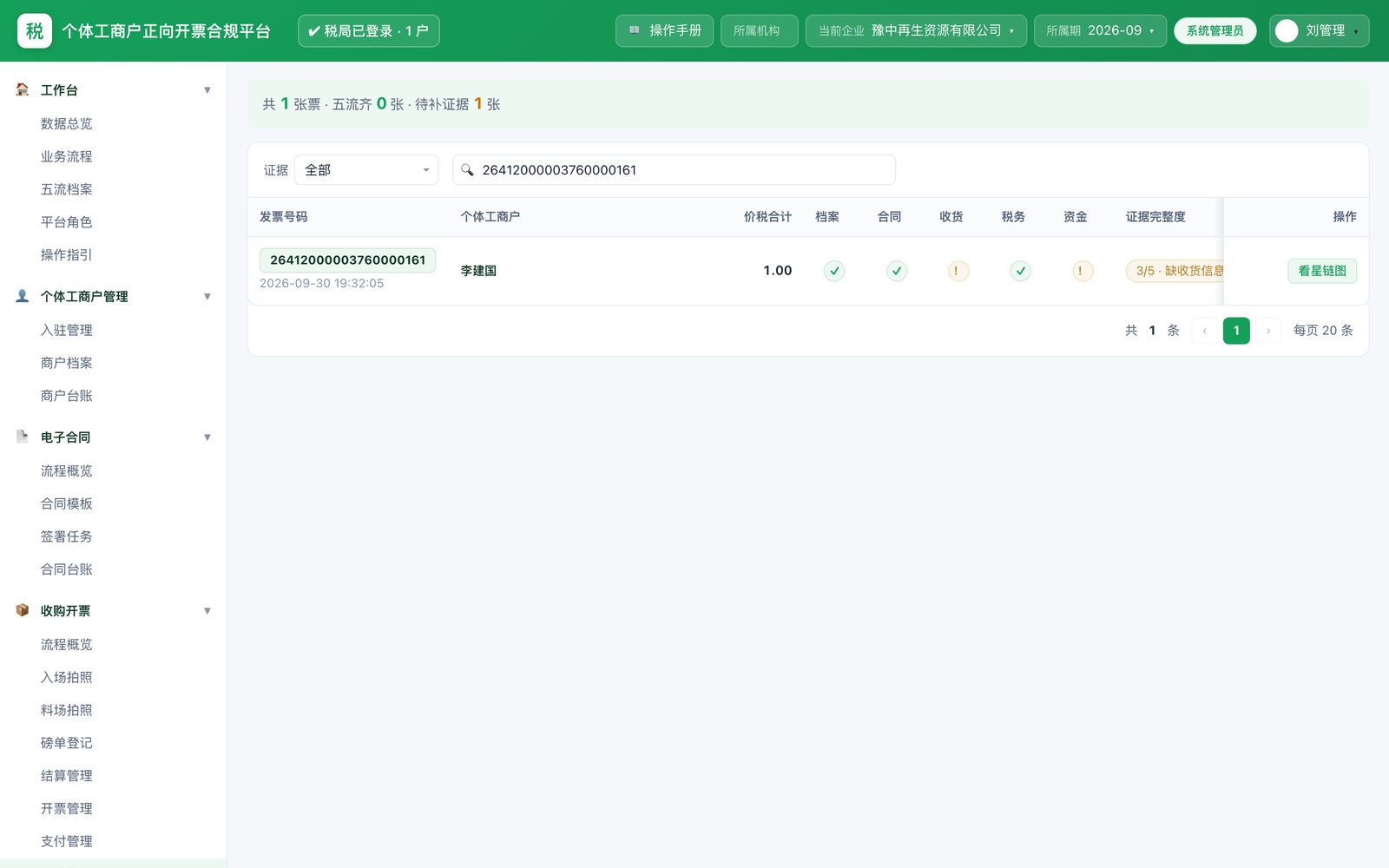Click the 工作台 house icon

[23, 89]
